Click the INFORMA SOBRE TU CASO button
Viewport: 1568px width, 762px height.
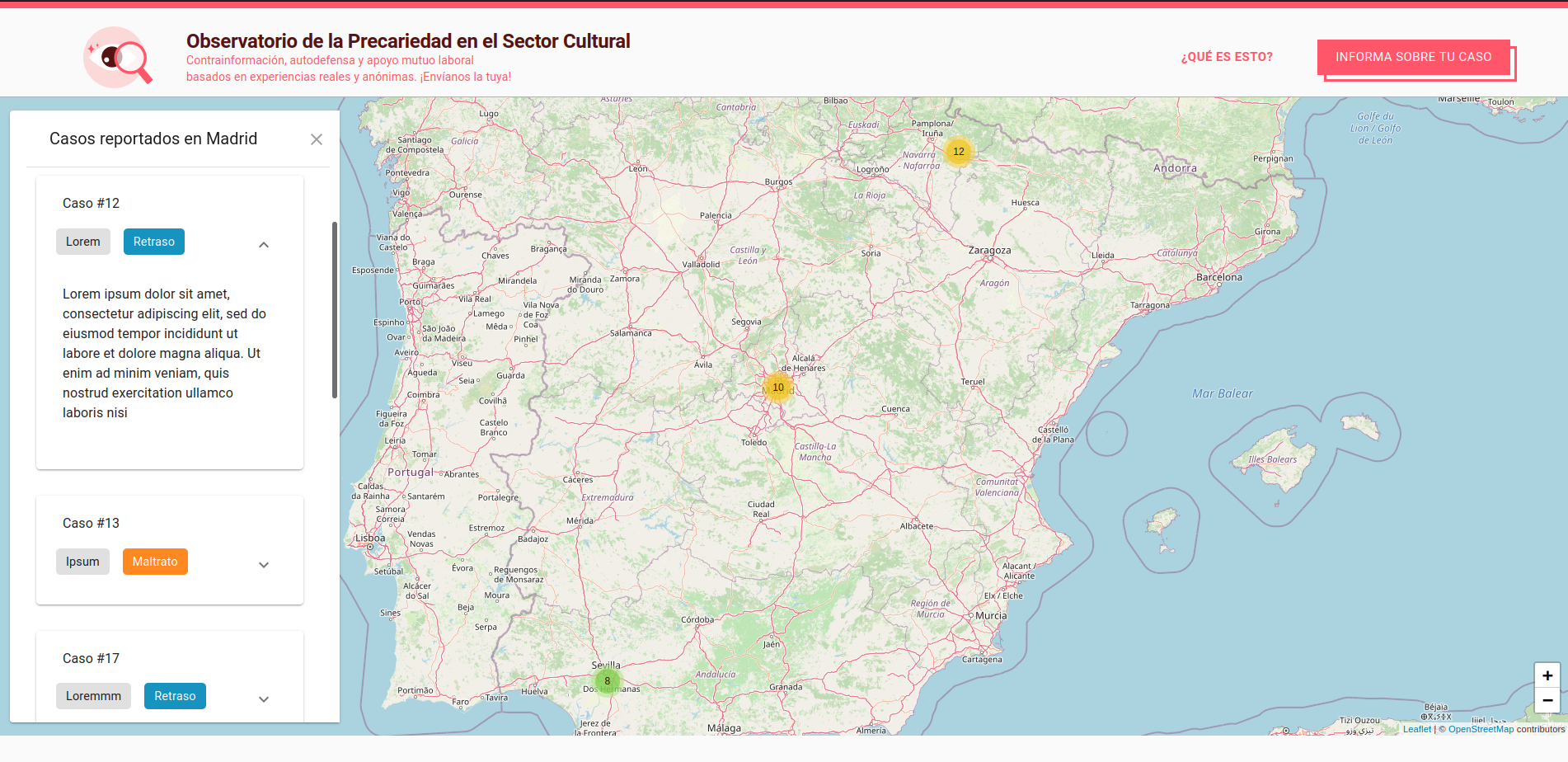(1414, 57)
